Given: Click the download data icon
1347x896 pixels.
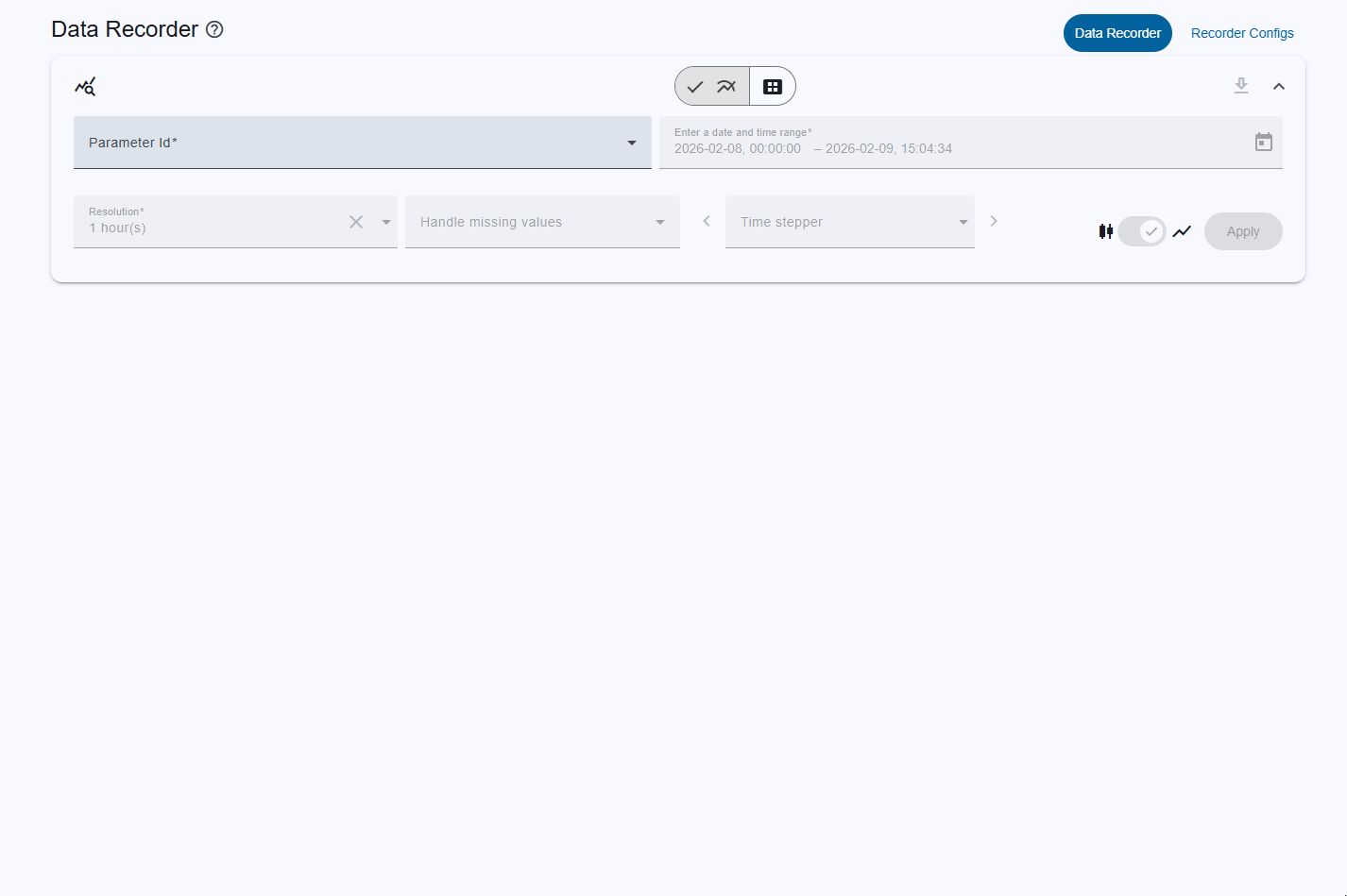Looking at the screenshot, I should [1241, 85].
